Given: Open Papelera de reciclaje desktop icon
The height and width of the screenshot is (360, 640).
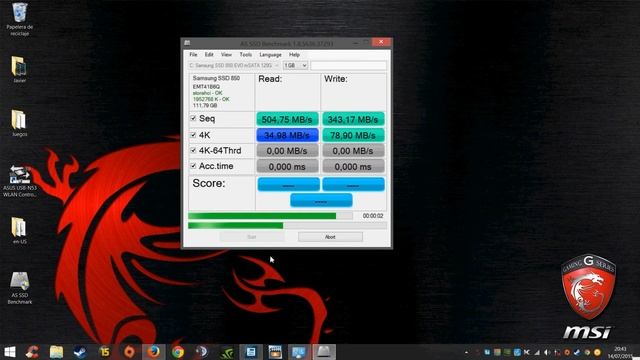Looking at the screenshot, I should [20, 18].
